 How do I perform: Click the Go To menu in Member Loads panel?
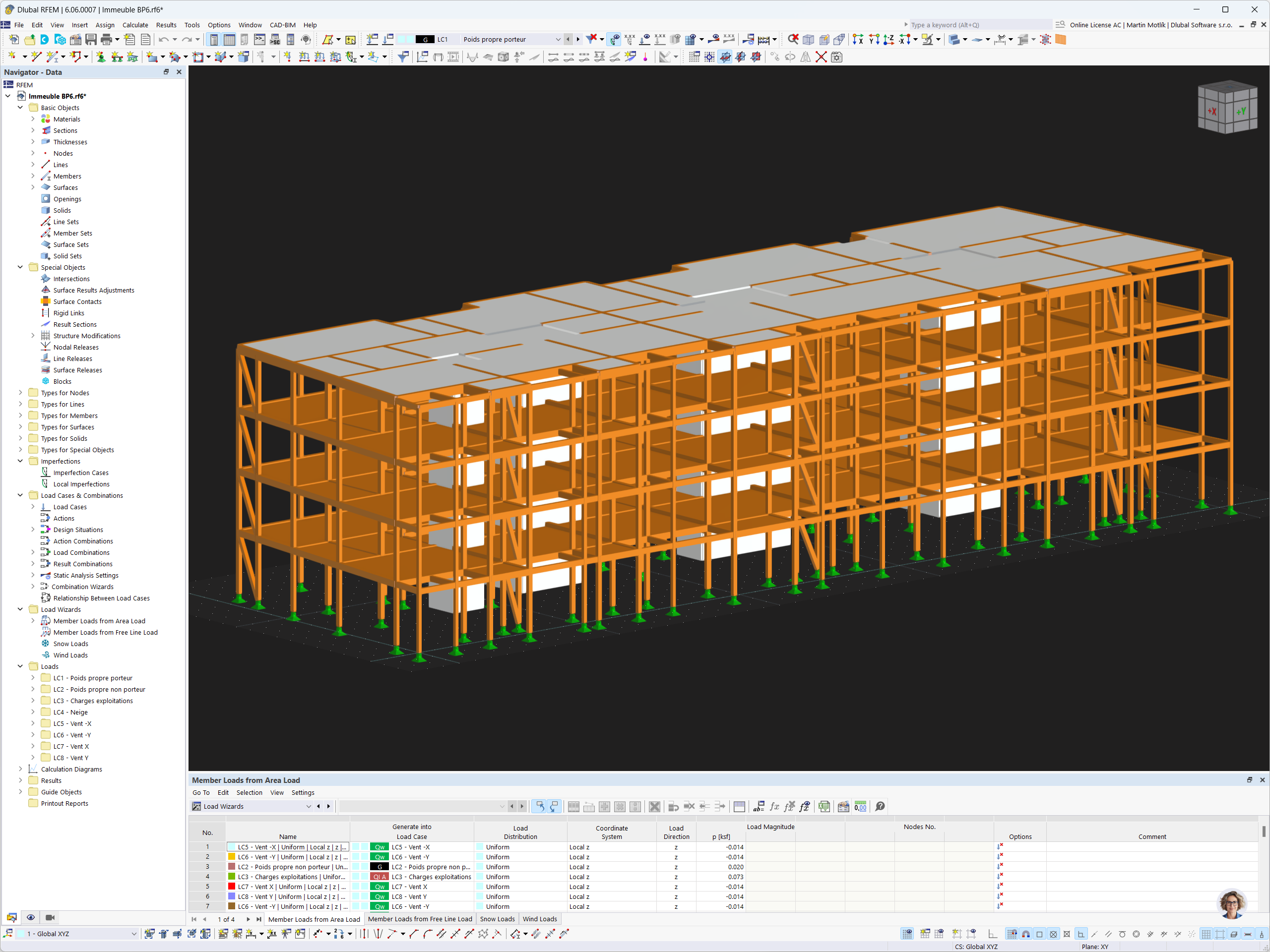pos(201,792)
